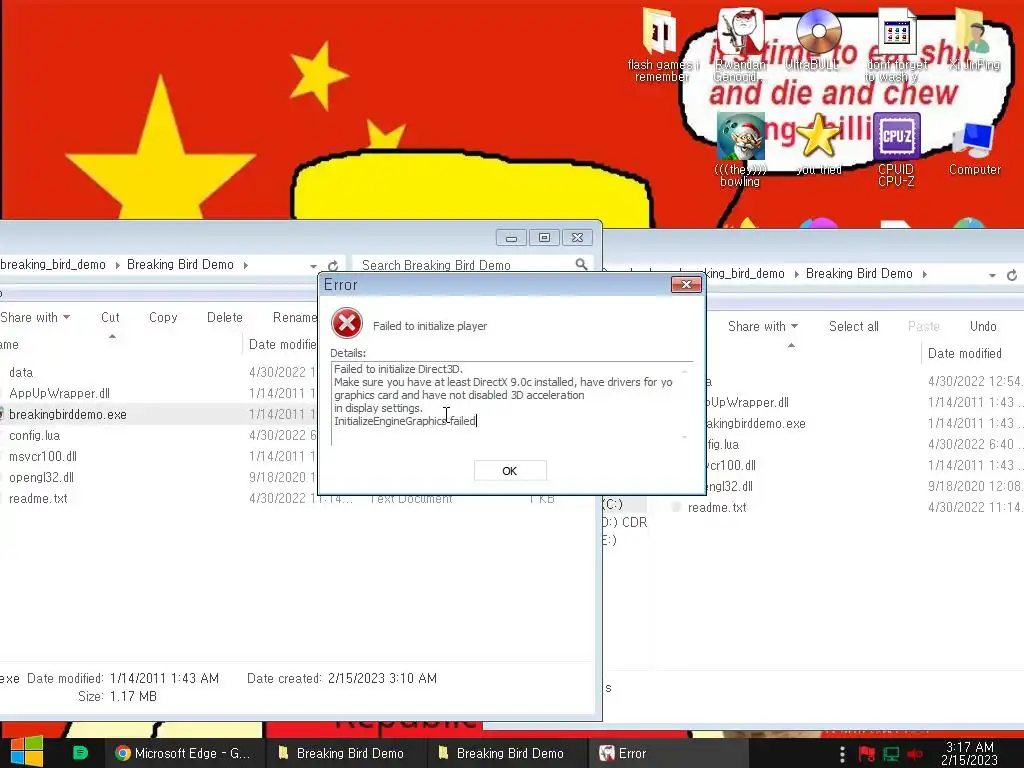Click Cut in the left Explorer toolbar
The height and width of the screenshot is (768, 1024).
point(110,317)
